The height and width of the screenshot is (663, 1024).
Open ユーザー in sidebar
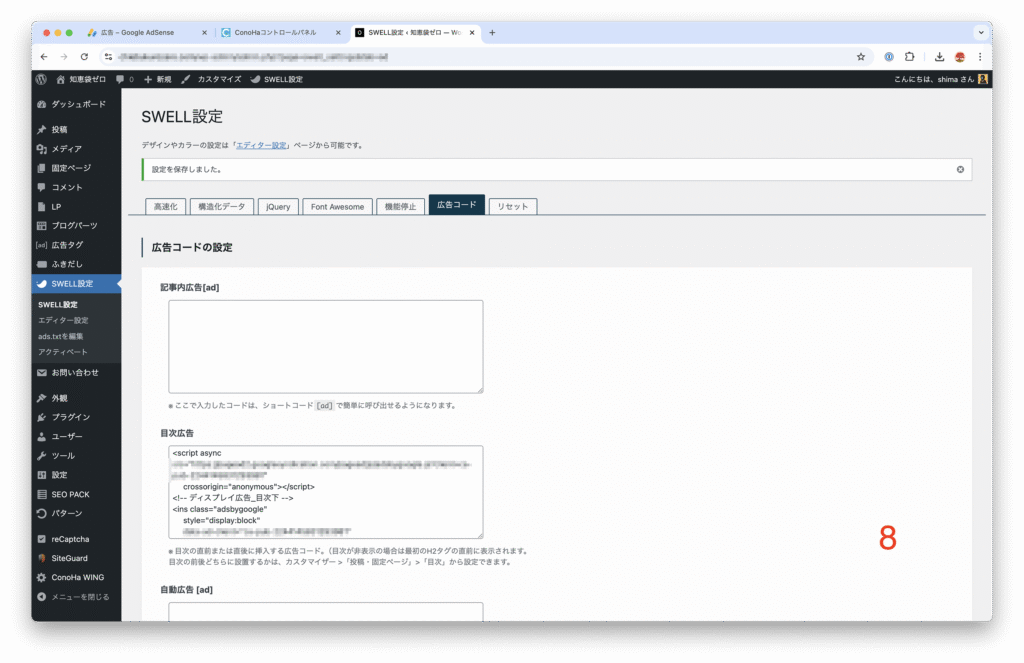[x=76, y=436]
